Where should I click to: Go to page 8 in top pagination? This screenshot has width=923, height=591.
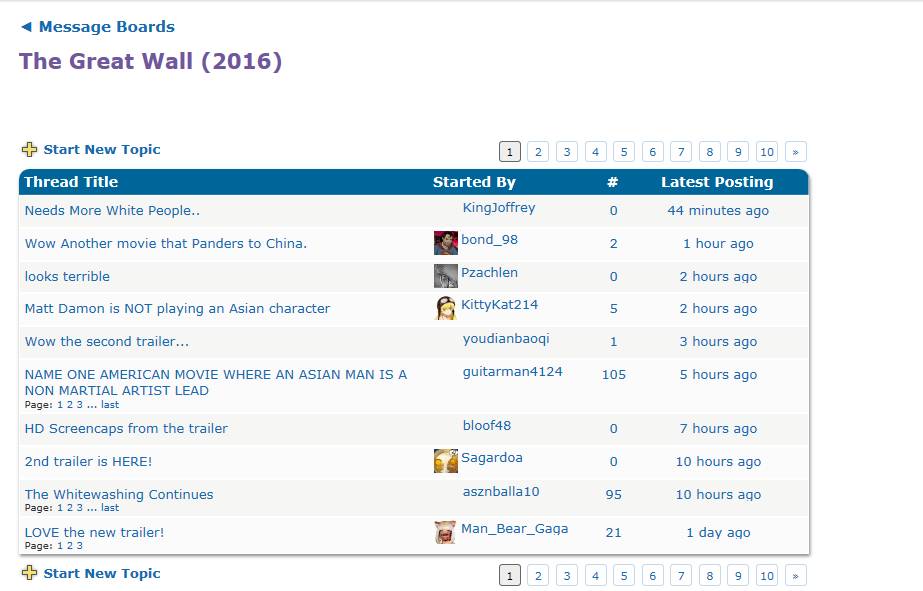coord(710,152)
